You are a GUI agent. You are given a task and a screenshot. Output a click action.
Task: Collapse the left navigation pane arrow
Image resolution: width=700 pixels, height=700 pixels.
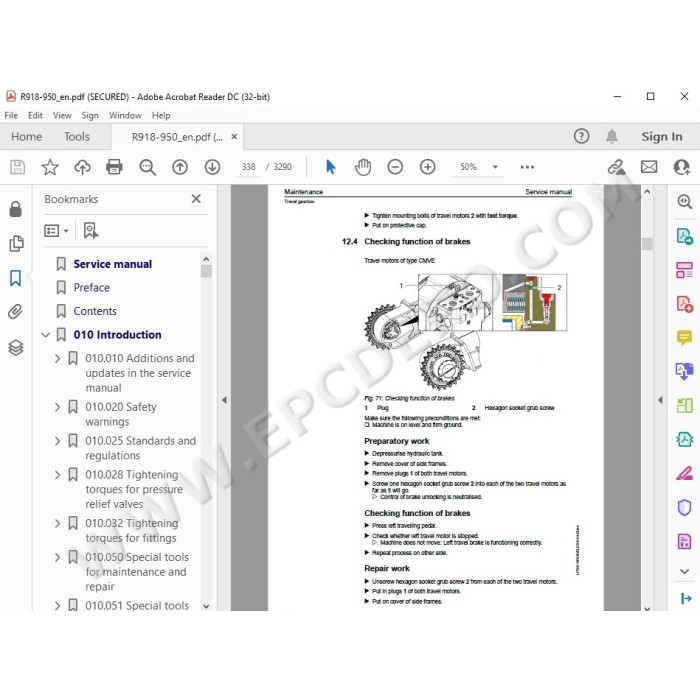[x=224, y=400]
